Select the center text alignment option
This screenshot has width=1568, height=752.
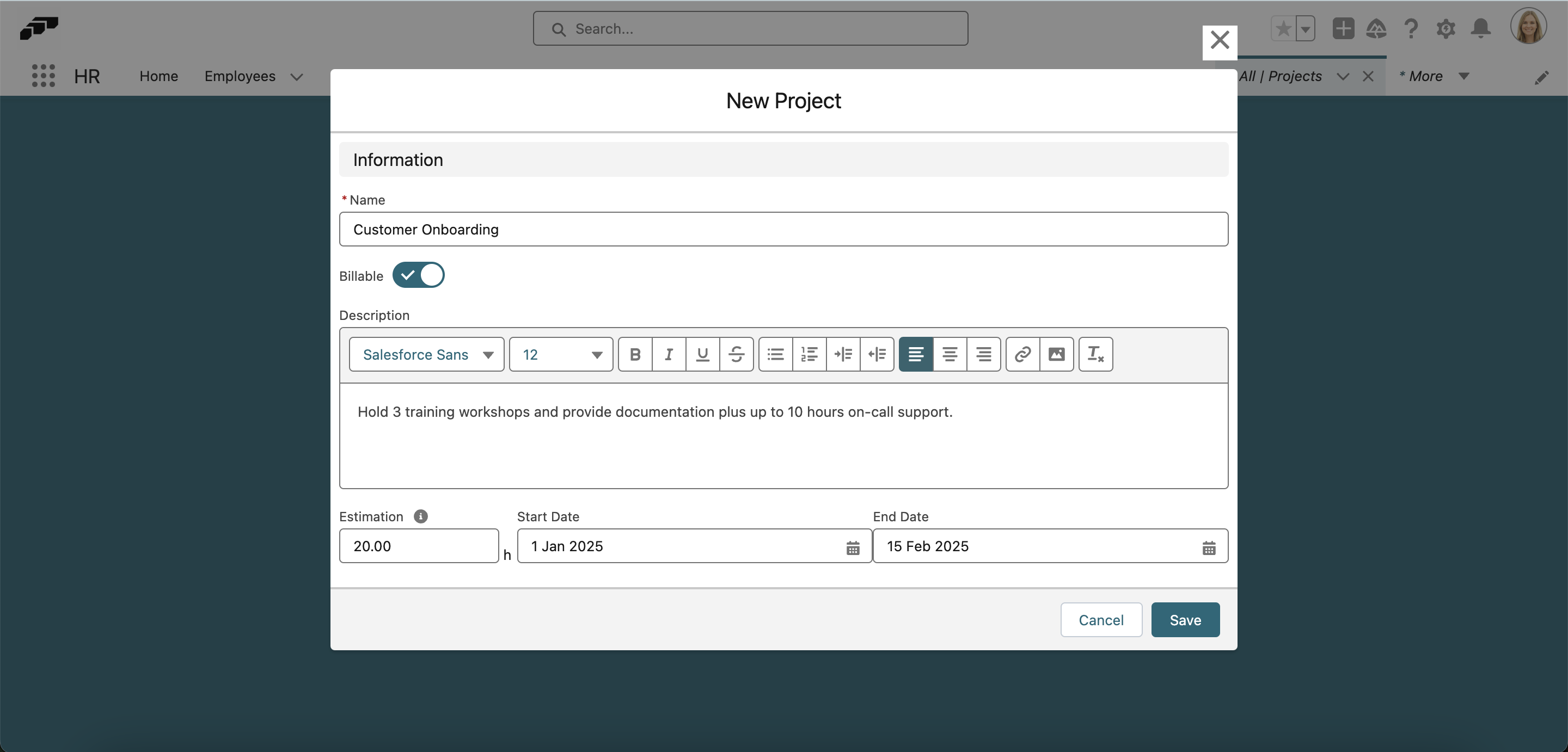pos(949,354)
